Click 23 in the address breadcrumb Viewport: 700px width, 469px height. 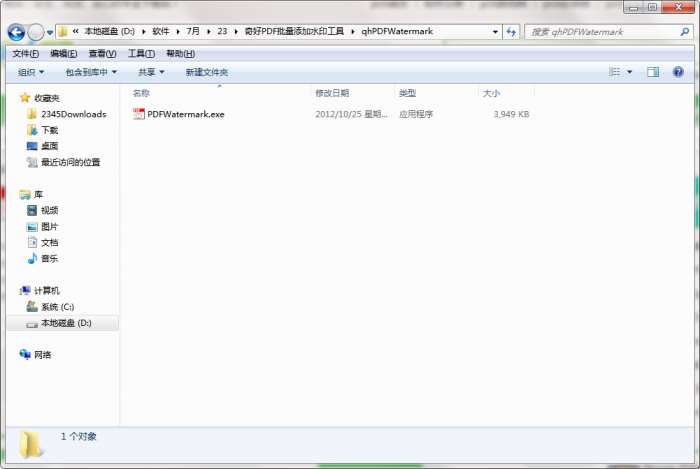point(222,31)
